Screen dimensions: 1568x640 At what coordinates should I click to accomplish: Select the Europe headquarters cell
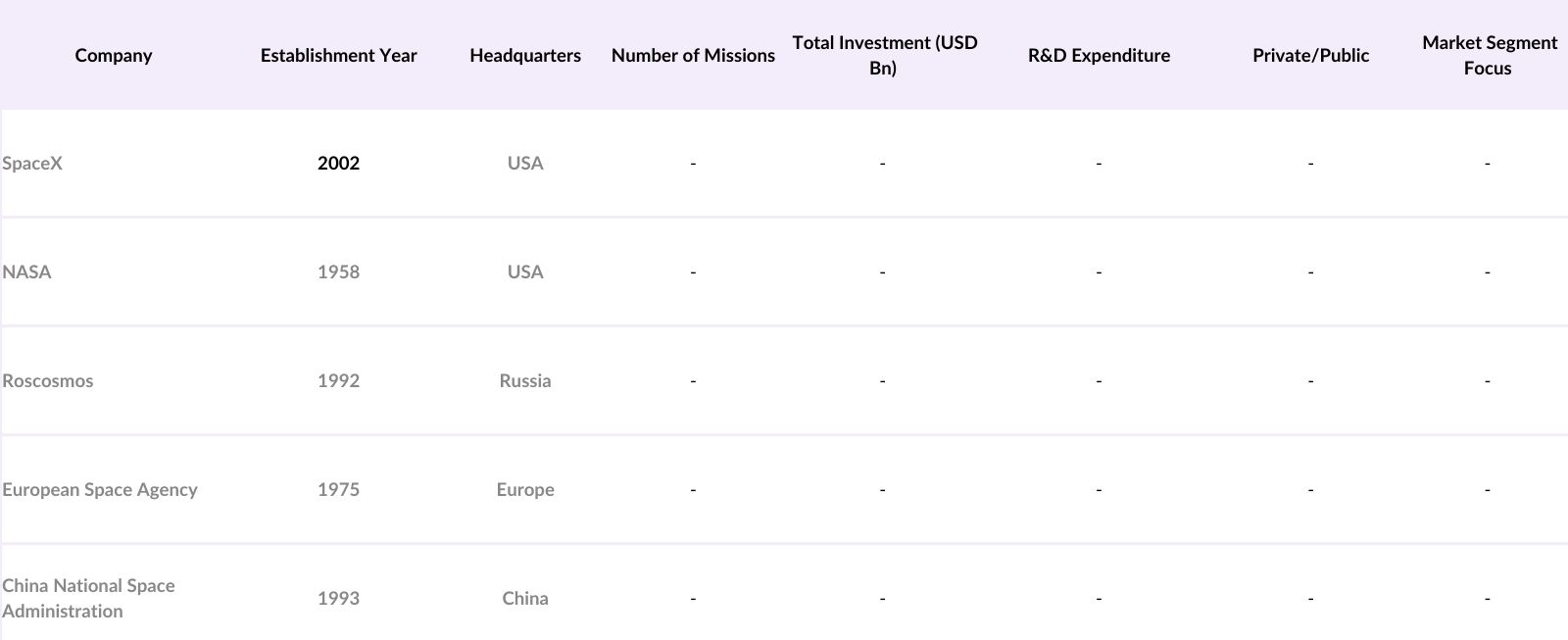click(525, 490)
